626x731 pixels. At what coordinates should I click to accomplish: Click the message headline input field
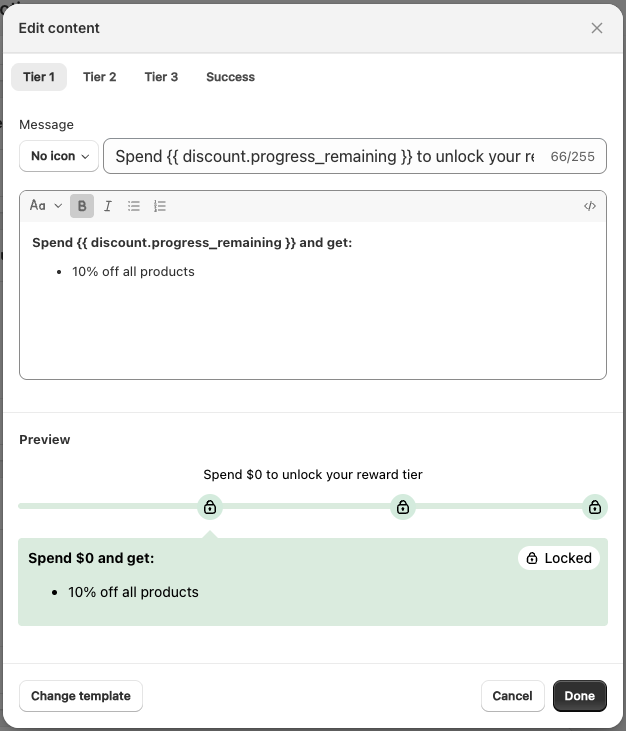(330, 156)
